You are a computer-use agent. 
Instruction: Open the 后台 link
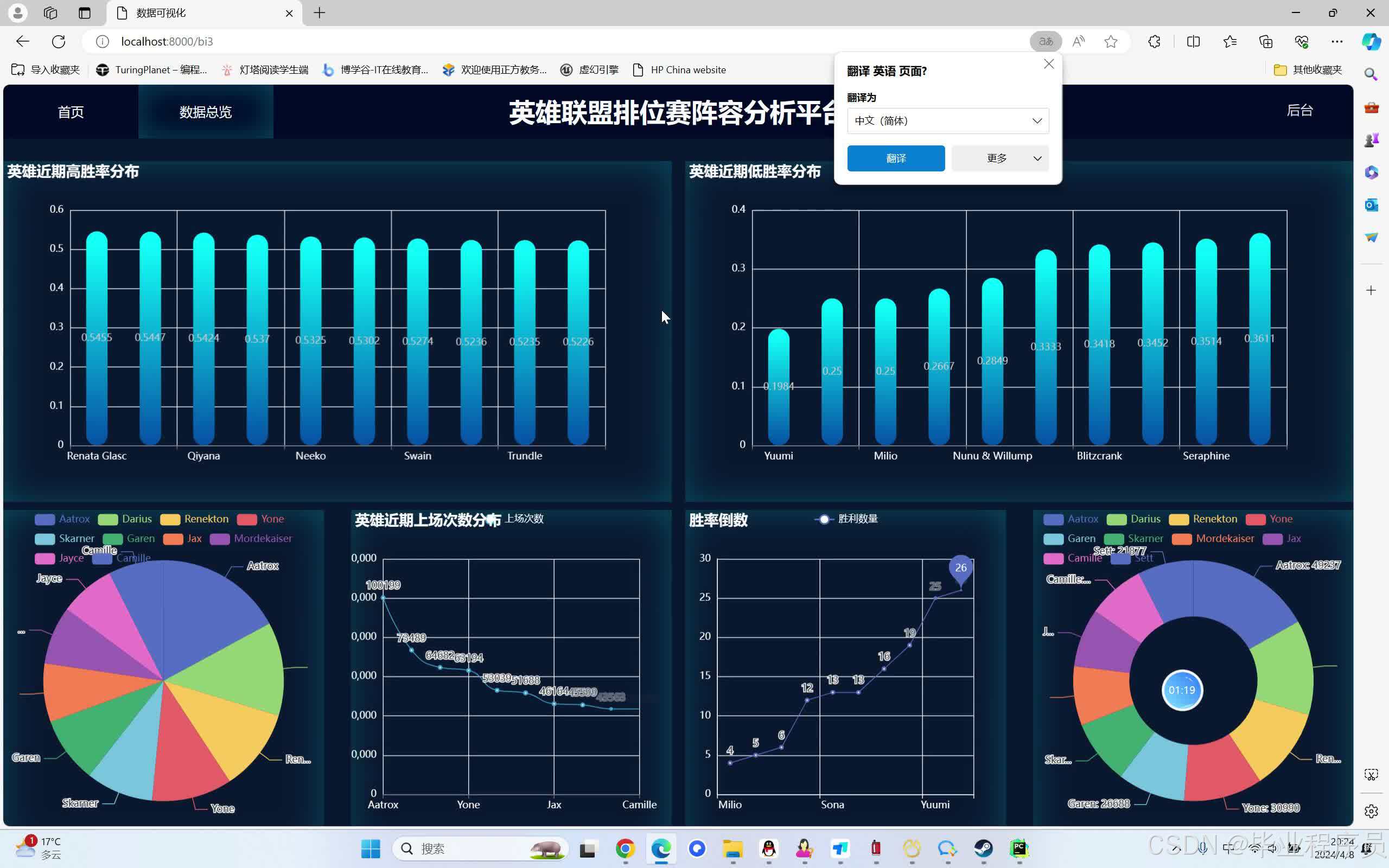pos(1299,110)
